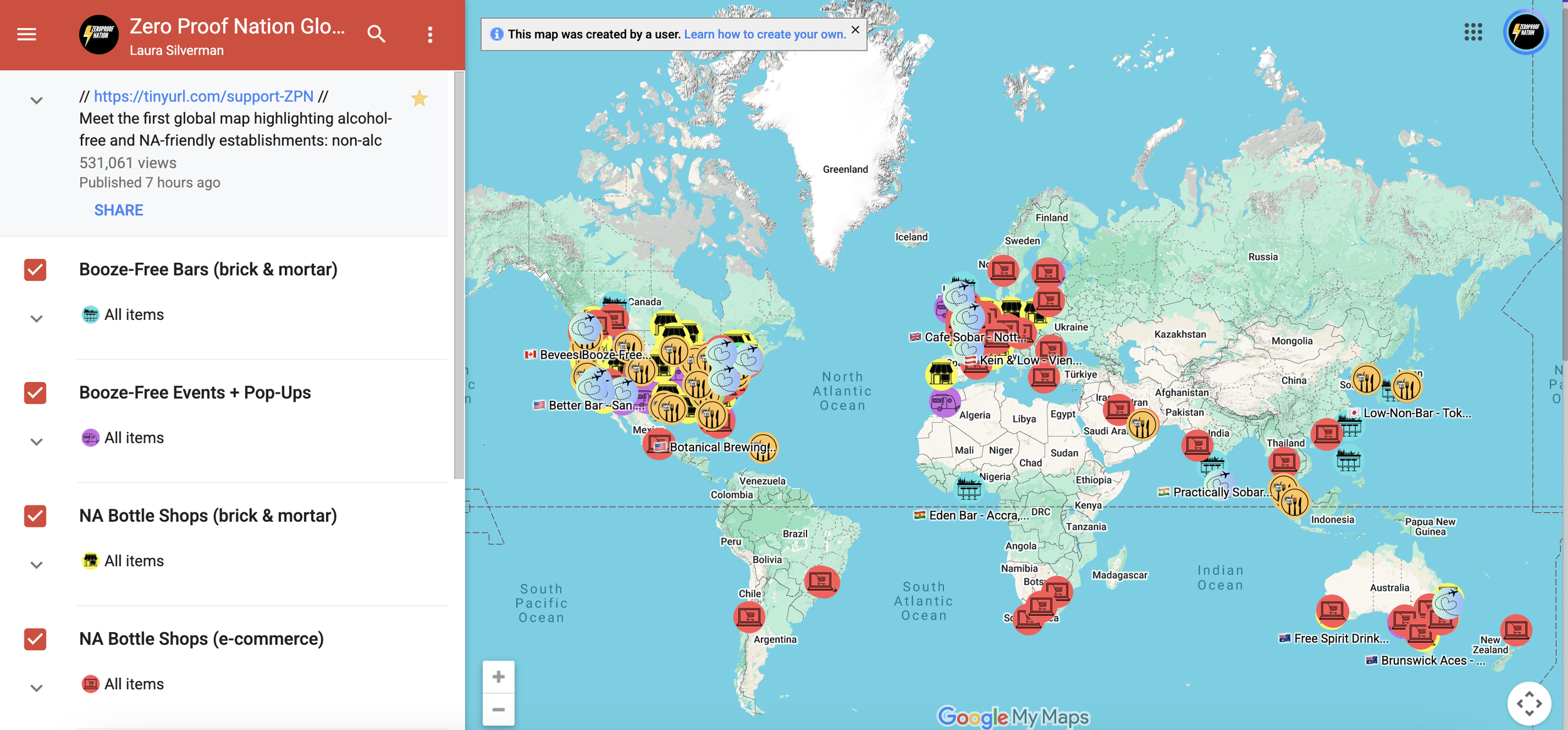Collapse the map description chevron
The image size is (1568, 730).
pyautogui.click(x=36, y=100)
